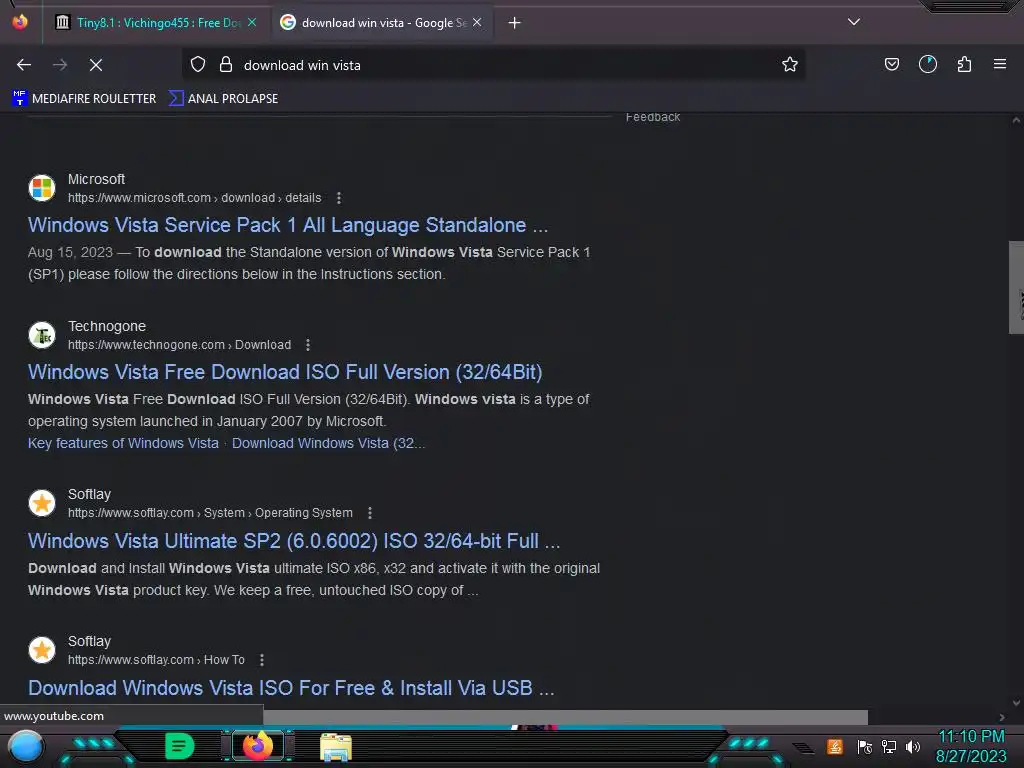Click the vertical scrollbar thumb

1016,287
